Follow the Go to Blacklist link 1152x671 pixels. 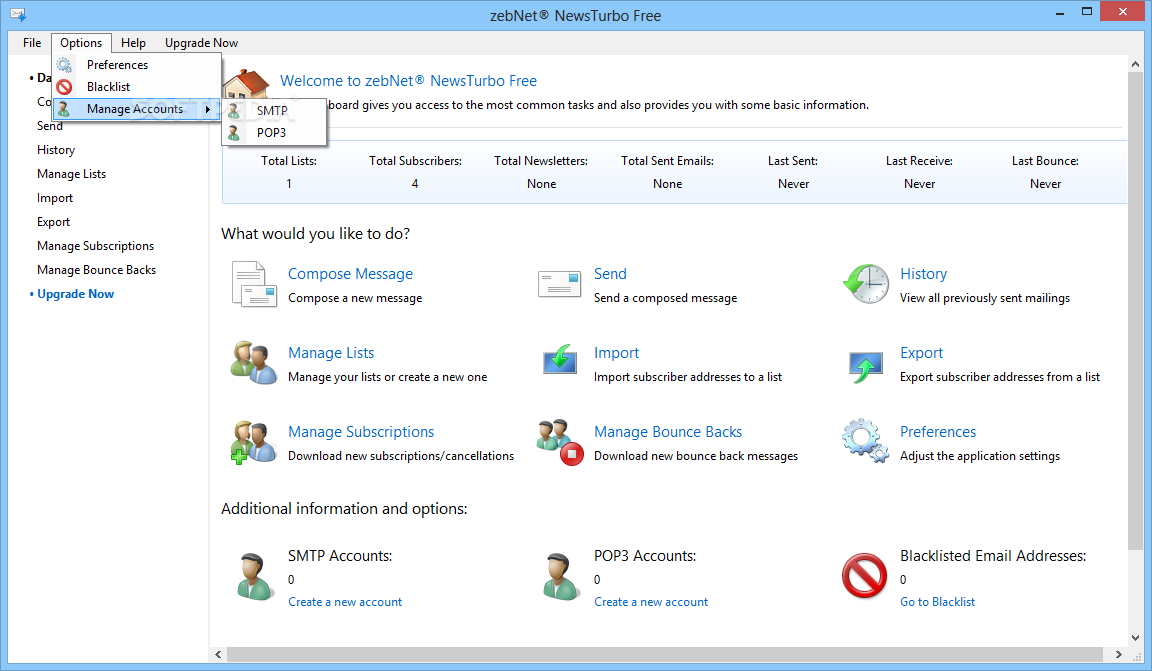(937, 602)
